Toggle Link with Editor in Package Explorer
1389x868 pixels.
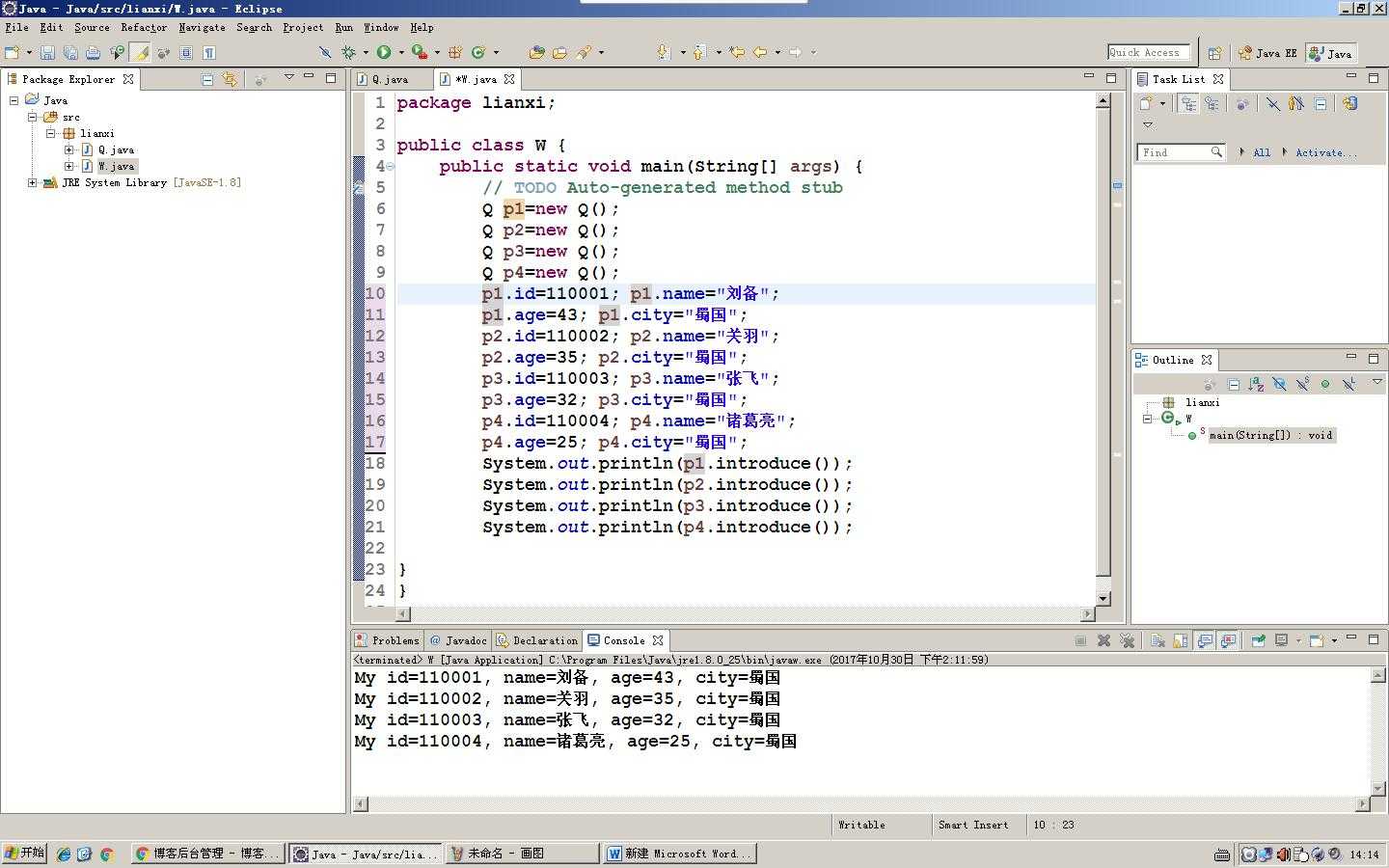pos(230,79)
